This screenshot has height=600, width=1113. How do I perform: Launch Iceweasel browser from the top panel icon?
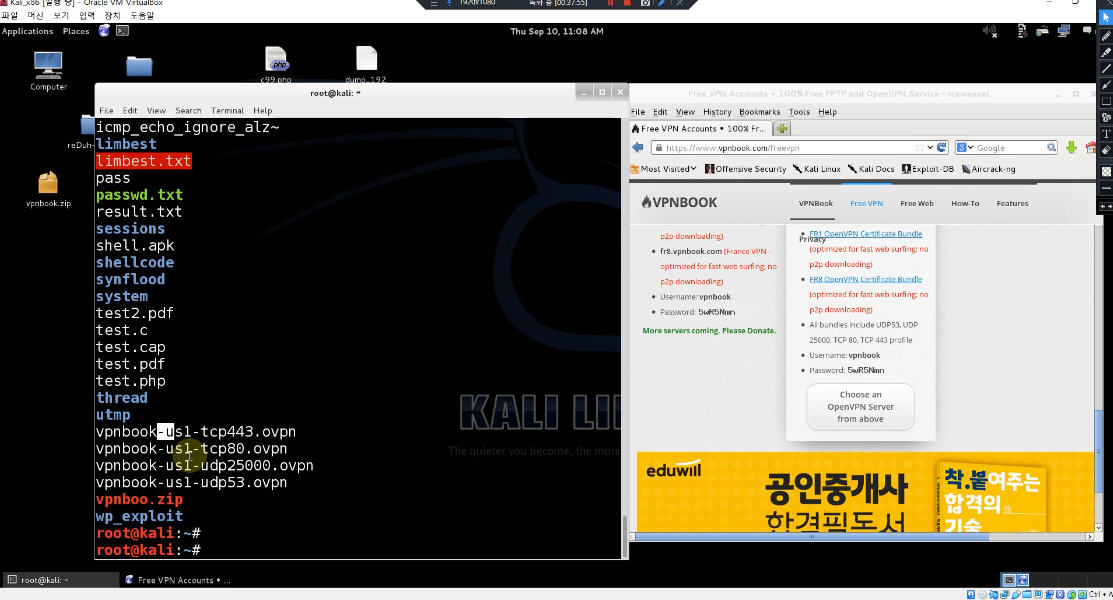click(104, 31)
